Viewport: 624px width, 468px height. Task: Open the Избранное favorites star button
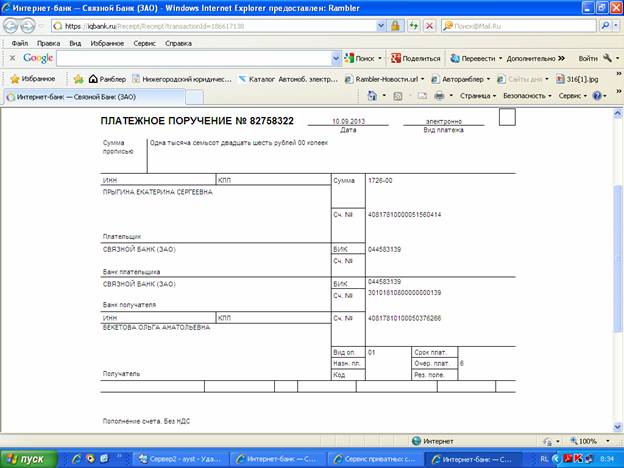click(33, 78)
